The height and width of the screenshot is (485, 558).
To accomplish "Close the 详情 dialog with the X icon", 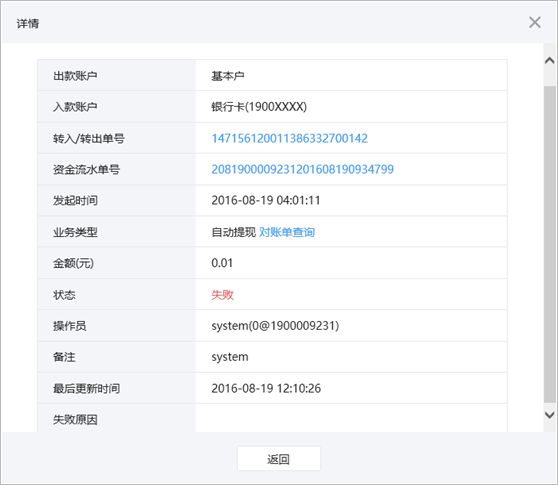I will coord(535,22).
